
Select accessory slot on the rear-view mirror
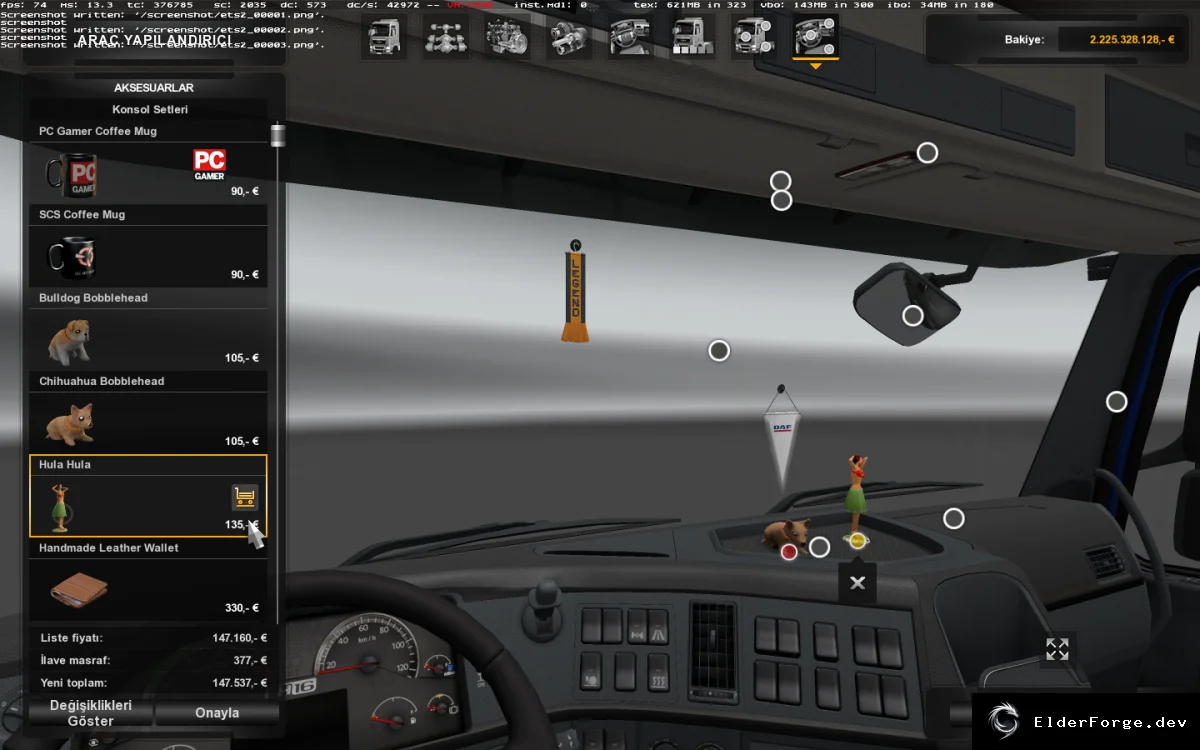tap(913, 316)
